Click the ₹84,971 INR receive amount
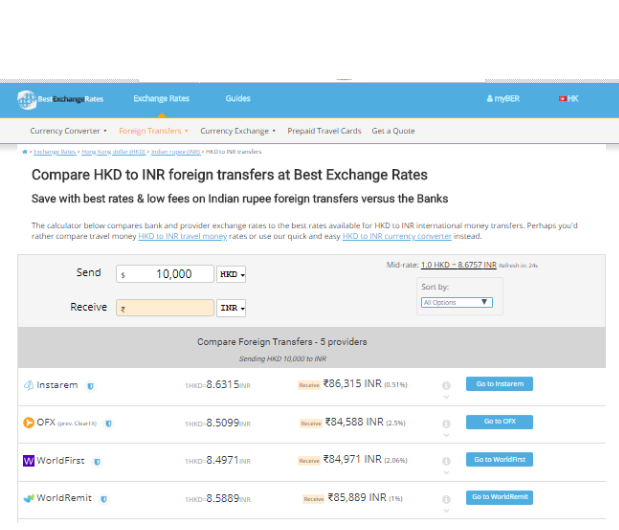Image resolution: width=619 pixels, height=530 pixels. (353, 460)
